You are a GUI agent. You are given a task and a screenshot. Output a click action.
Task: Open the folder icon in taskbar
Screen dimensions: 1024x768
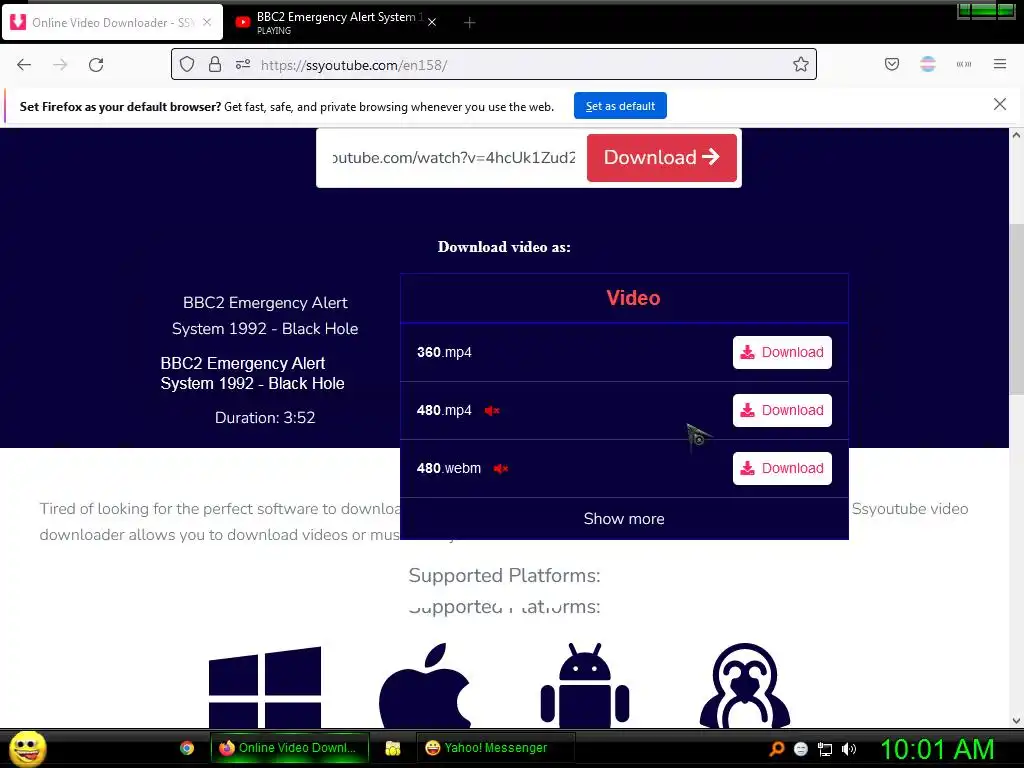[392, 748]
